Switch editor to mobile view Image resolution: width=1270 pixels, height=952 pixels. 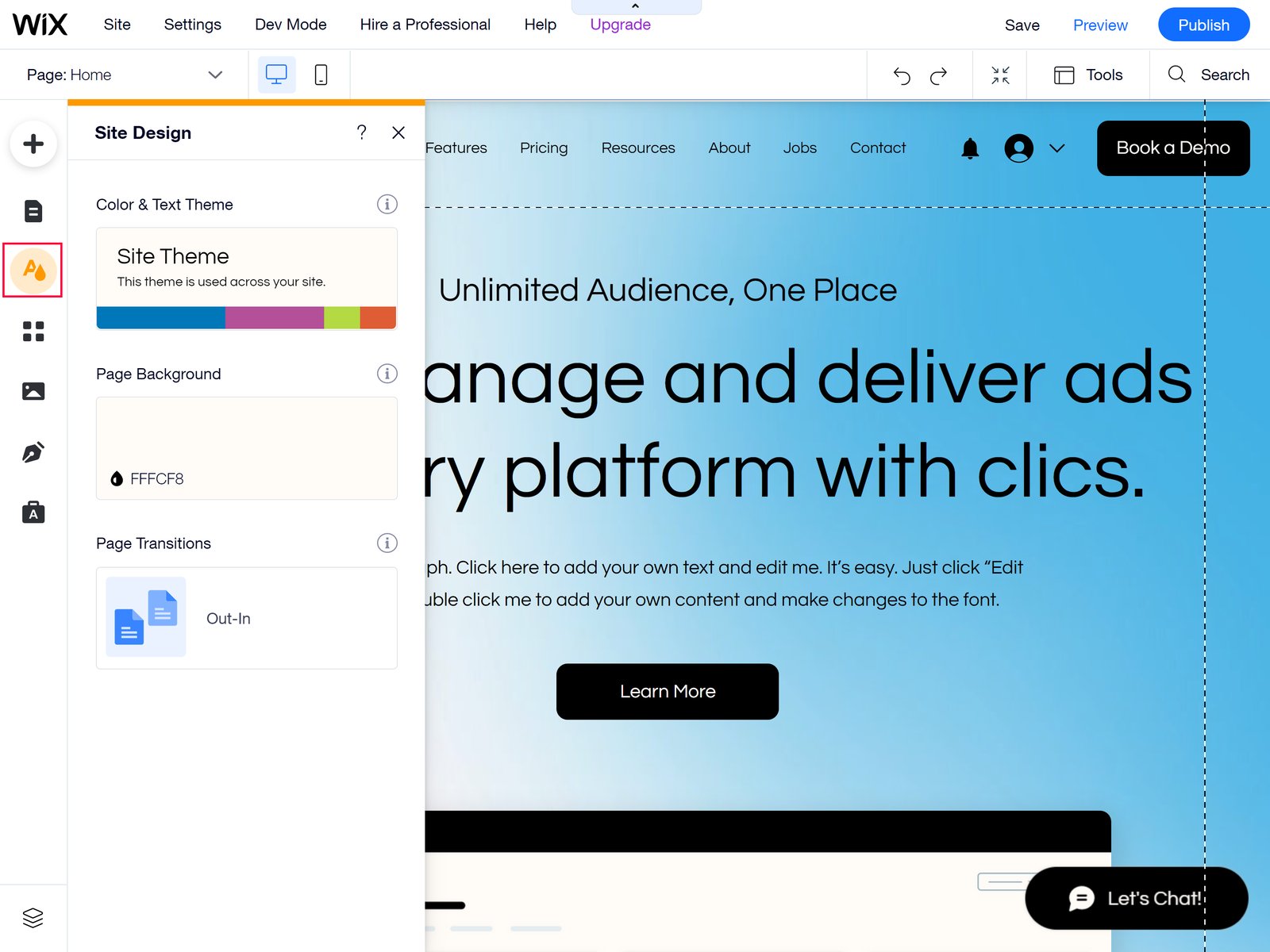click(x=321, y=74)
